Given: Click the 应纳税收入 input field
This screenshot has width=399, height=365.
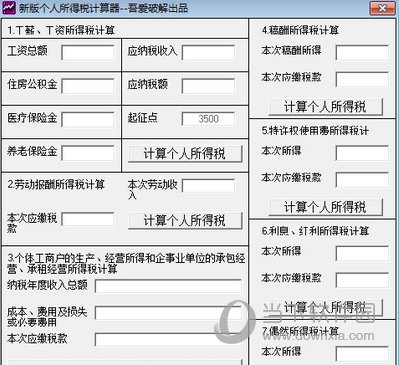Looking at the screenshot, I should [x=208, y=53].
